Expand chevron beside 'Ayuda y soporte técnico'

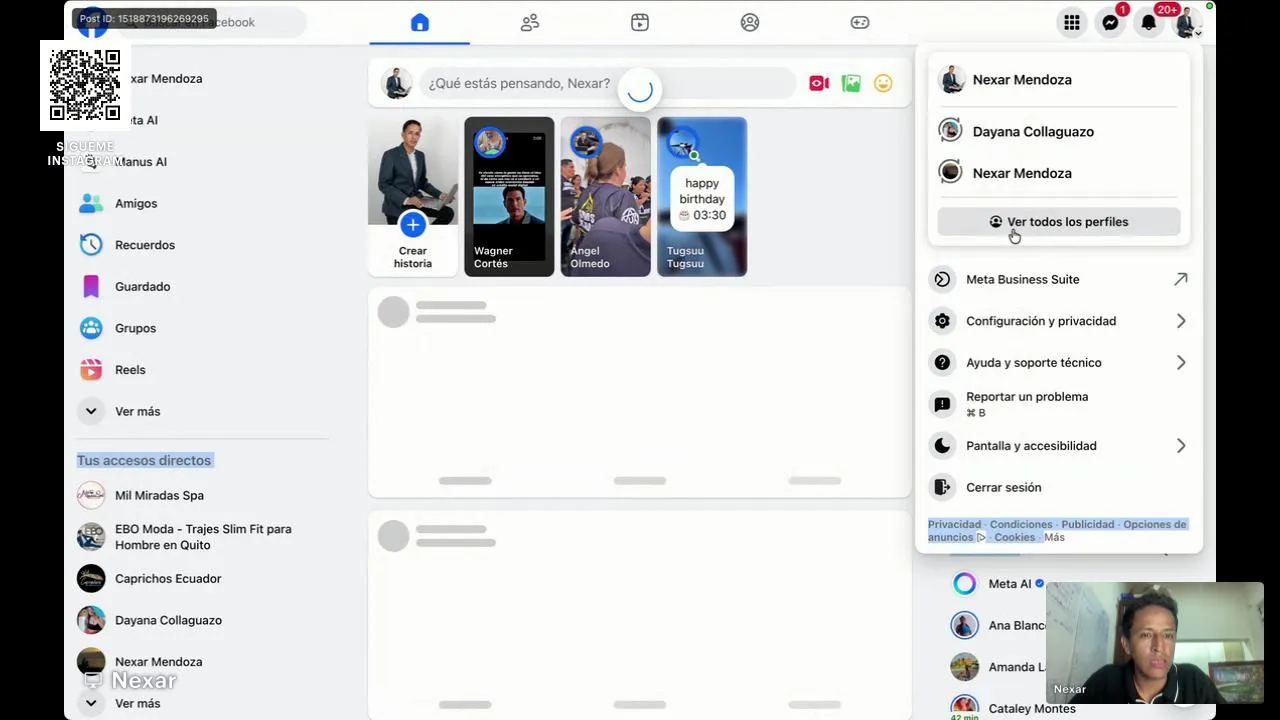[x=1181, y=363]
